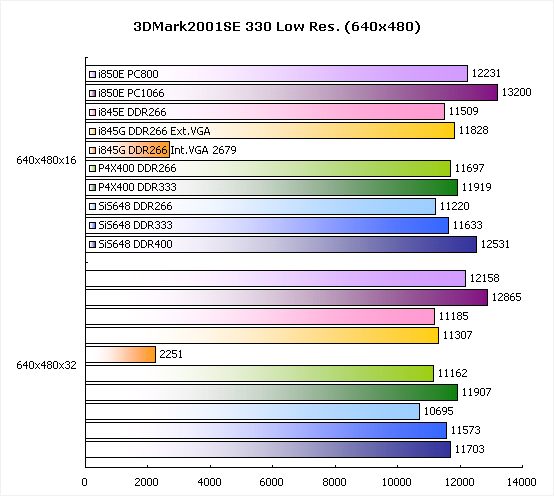Click the i850E PC800 legend color swatch

click(x=93, y=75)
